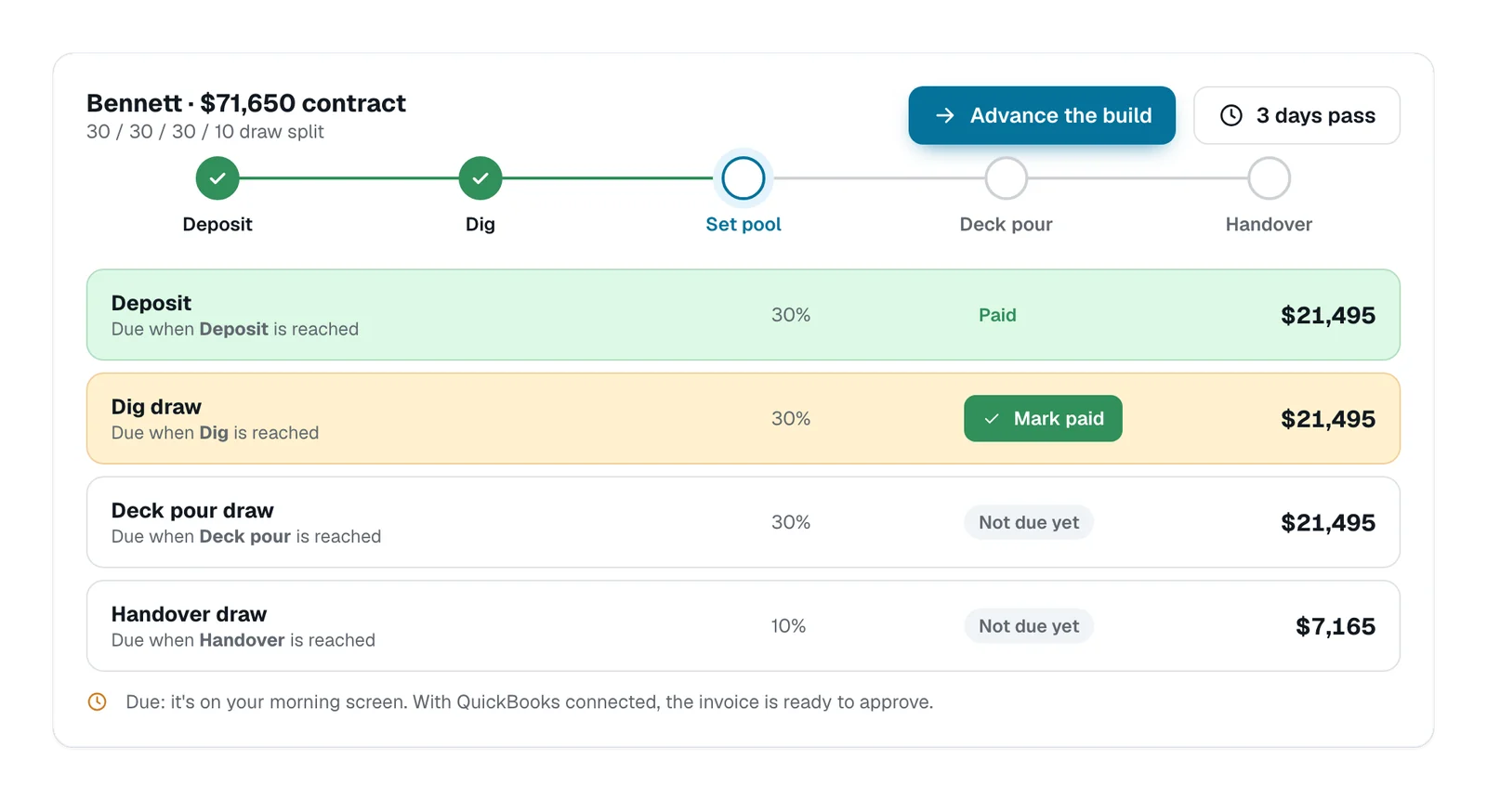The image size is (1487, 812).
Task: Click Not due yet badge for Deck pour
Action: pos(1029,522)
